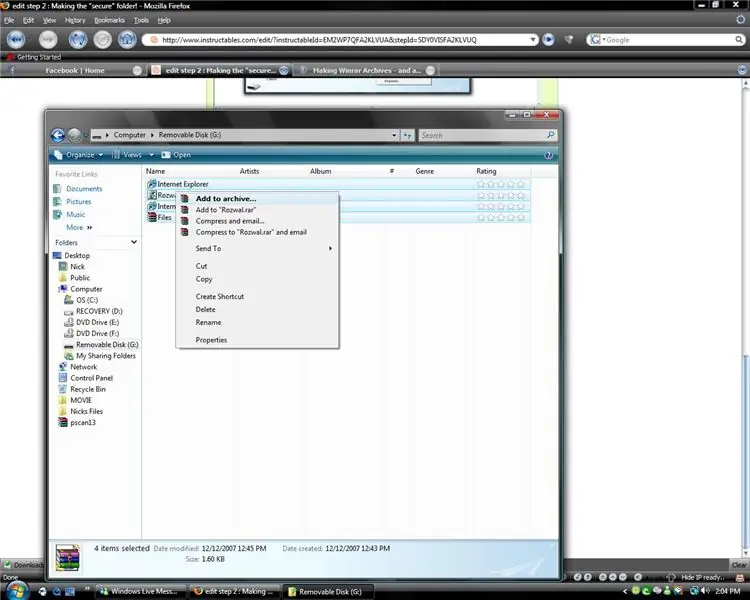
Task: Select Delete in the context menu
Action: [x=257, y=310]
